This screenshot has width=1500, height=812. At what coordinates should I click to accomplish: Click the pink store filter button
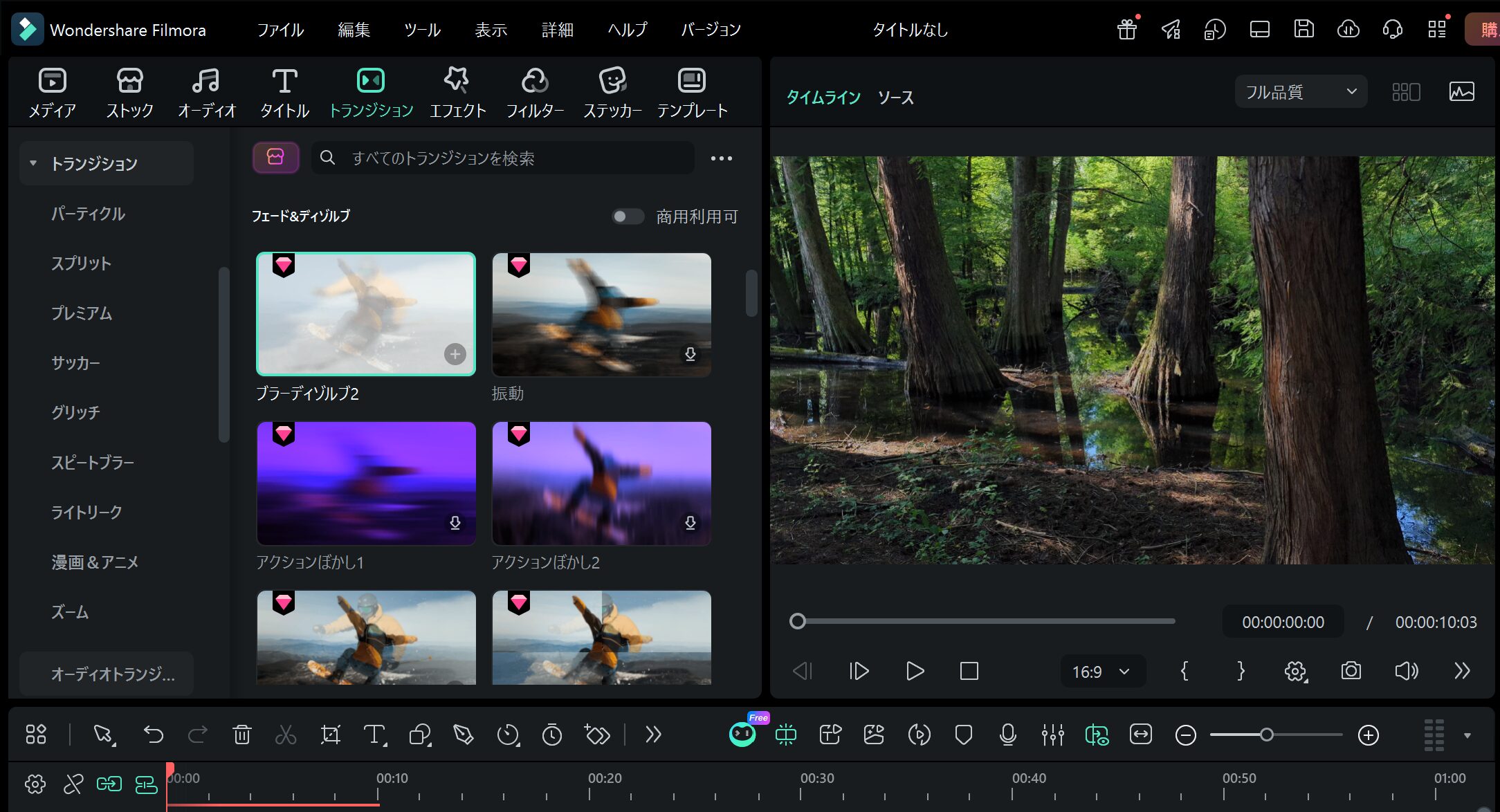(275, 158)
